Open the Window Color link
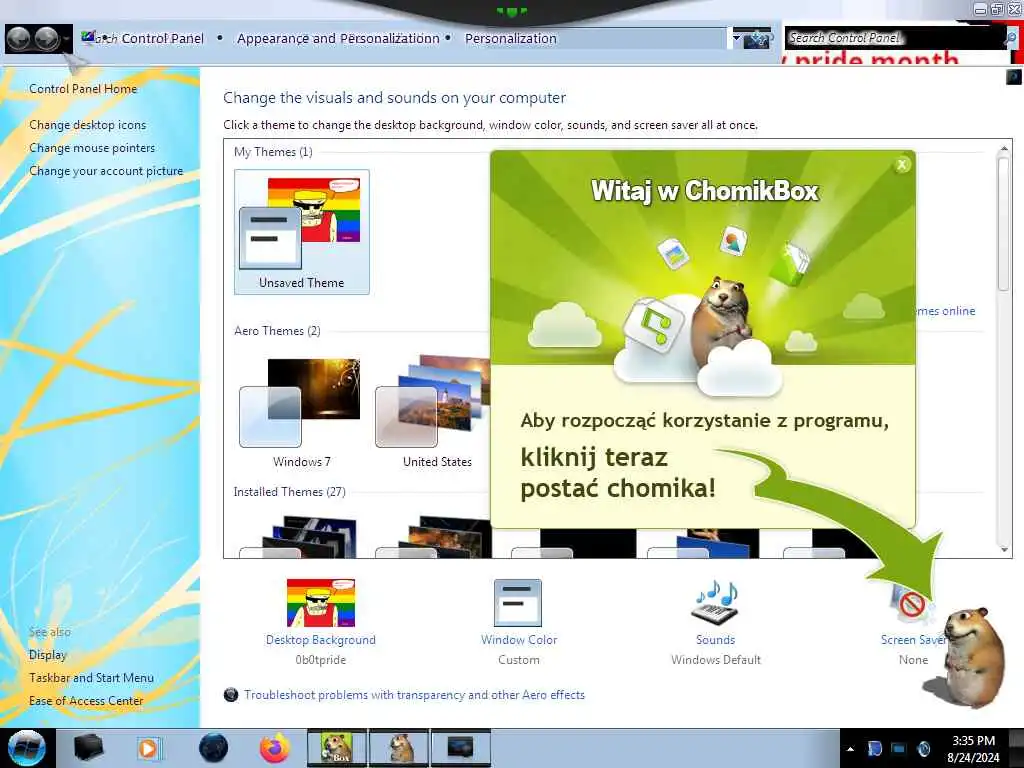1024x768 pixels. click(519, 640)
